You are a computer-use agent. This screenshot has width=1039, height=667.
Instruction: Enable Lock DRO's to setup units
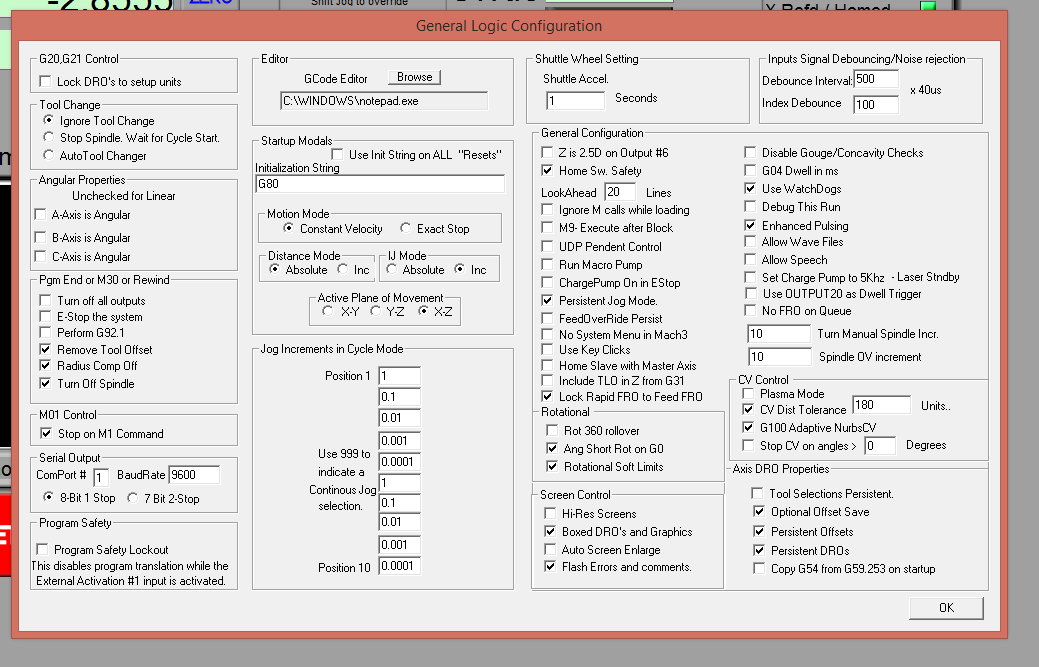pyautogui.click(x=45, y=82)
